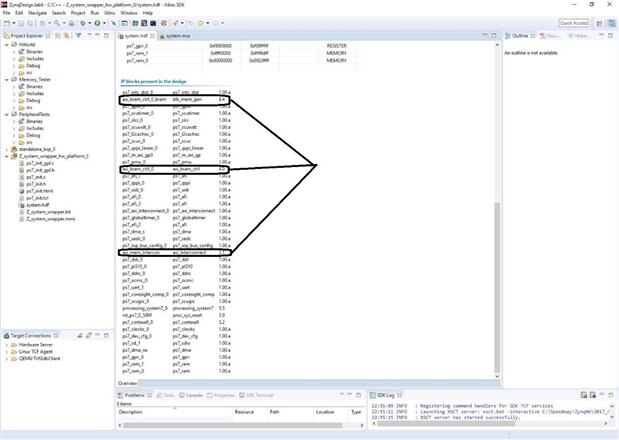Click the first SDK Log toolbar icon

tap(584, 395)
